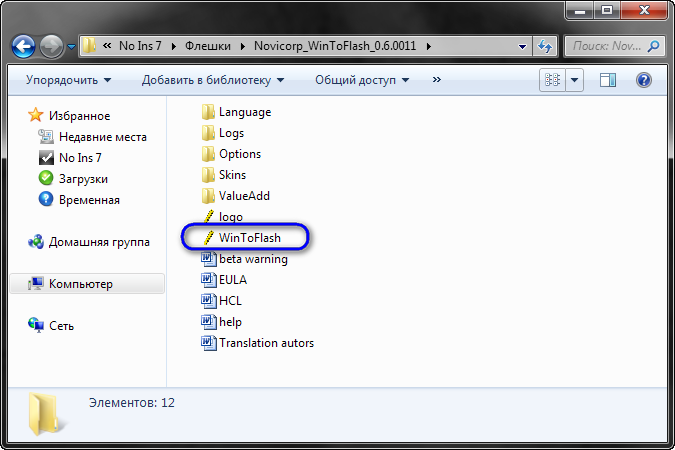The height and width of the screenshot is (450, 675).
Task: Click the Избранное star icon
Action: point(35,115)
